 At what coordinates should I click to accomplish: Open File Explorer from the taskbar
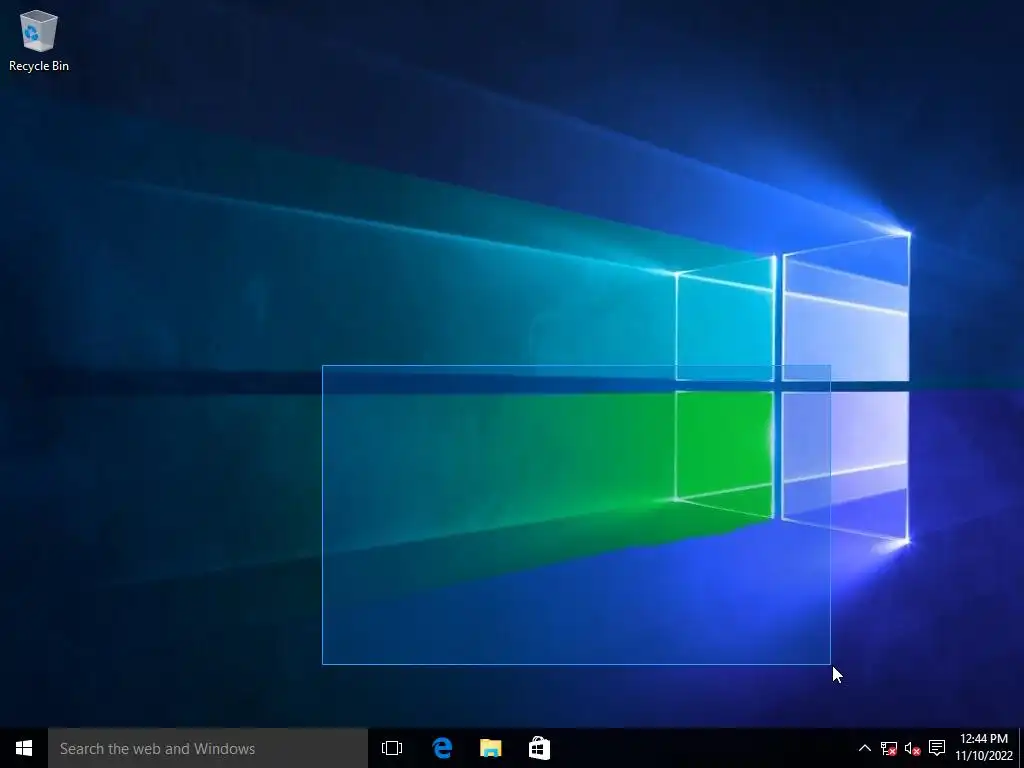click(x=490, y=748)
